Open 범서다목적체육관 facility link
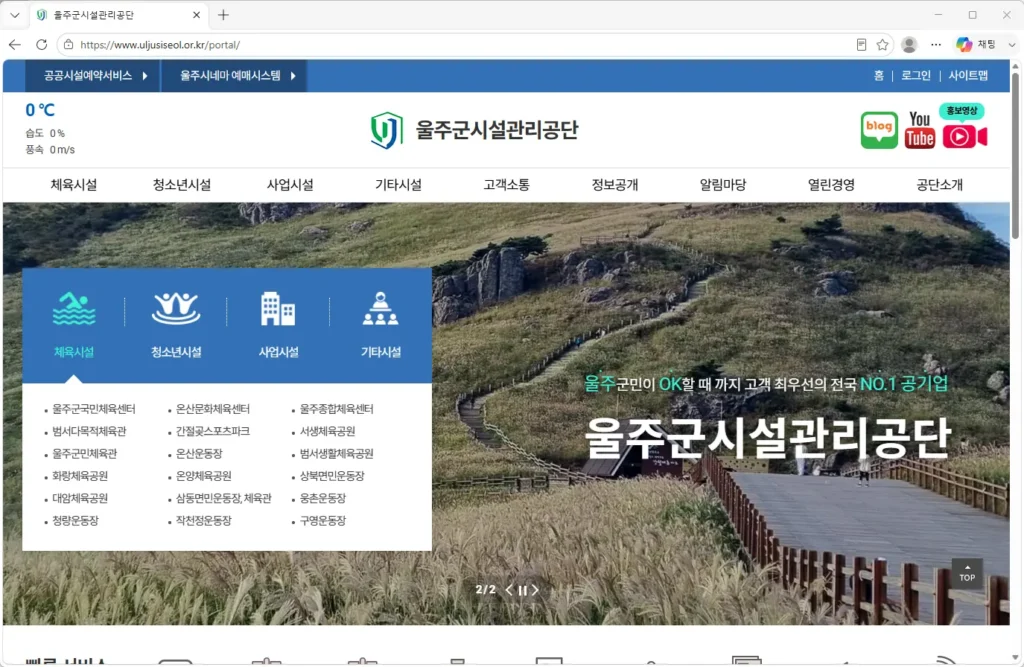Viewport: 1024px width, 667px height. 89,431
